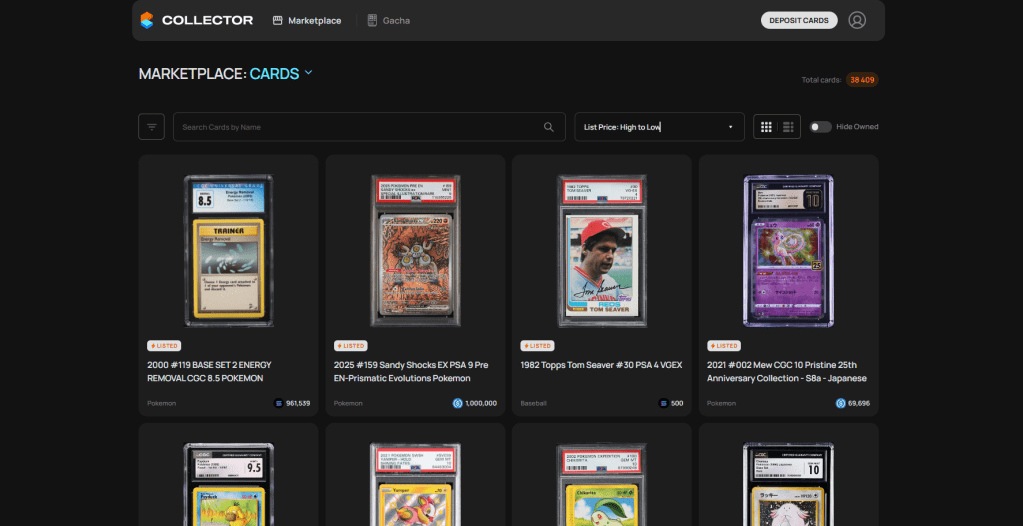Go to the Gacha tab
This screenshot has width=1023, height=526.
click(x=396, y=20)
